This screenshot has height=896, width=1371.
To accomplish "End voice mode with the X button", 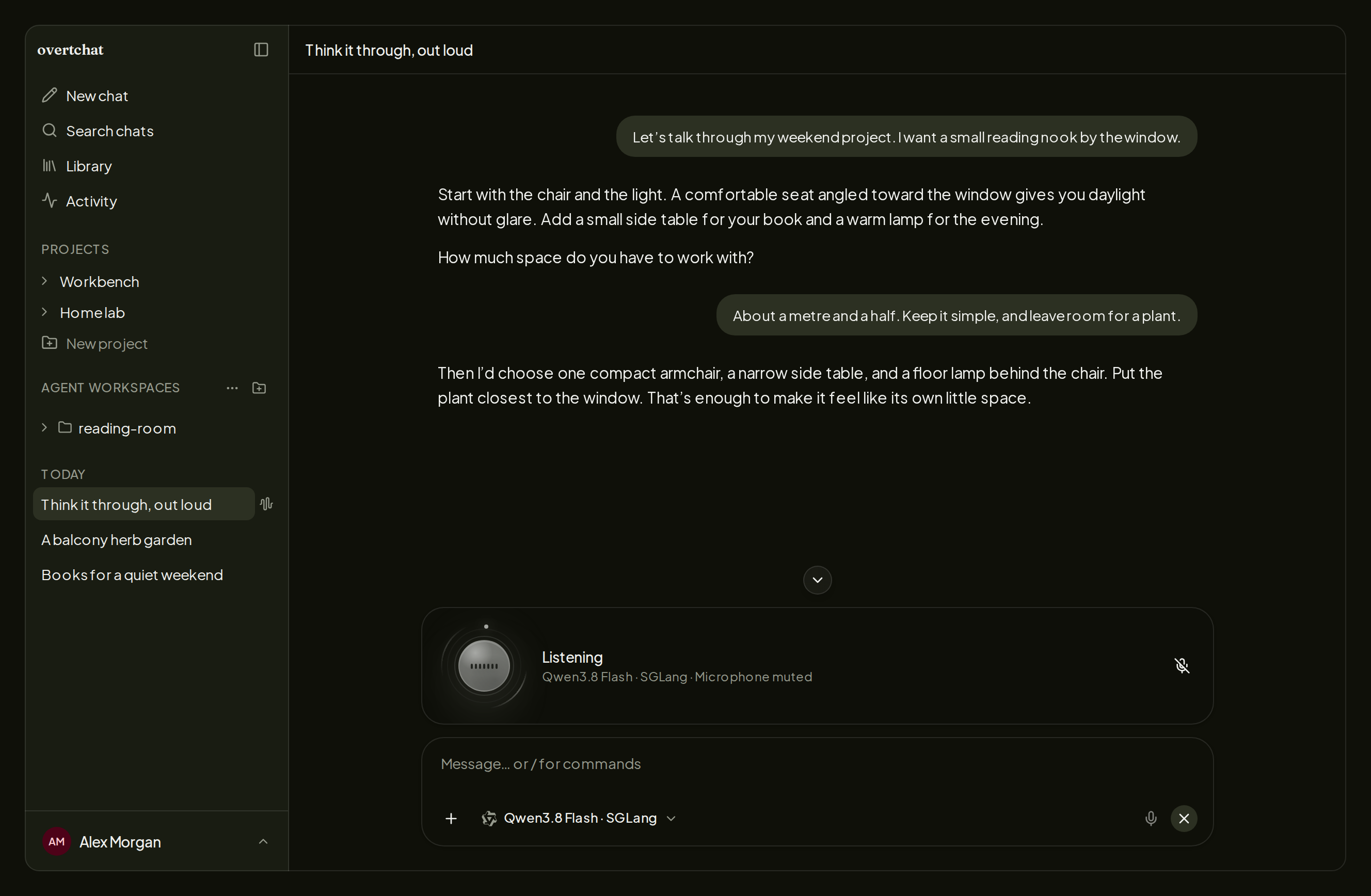I will click(1184, 818).
